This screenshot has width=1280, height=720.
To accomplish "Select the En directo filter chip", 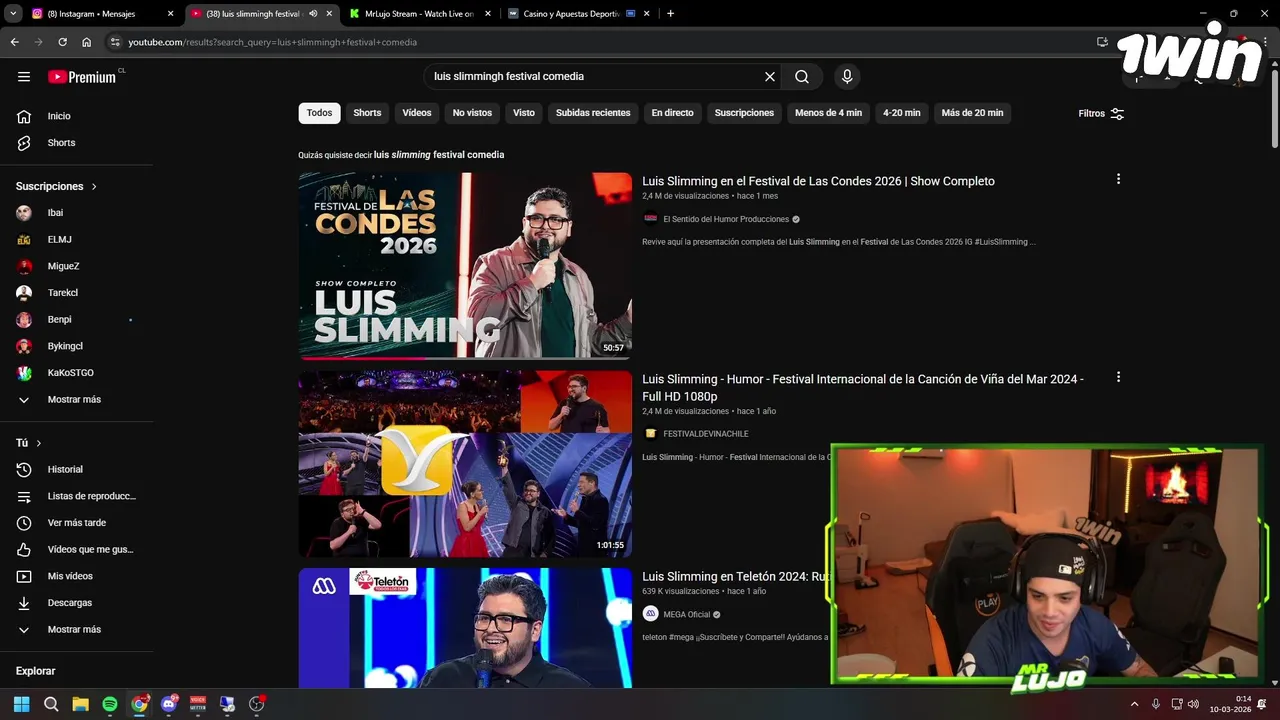I will click(x=672, y=113).
